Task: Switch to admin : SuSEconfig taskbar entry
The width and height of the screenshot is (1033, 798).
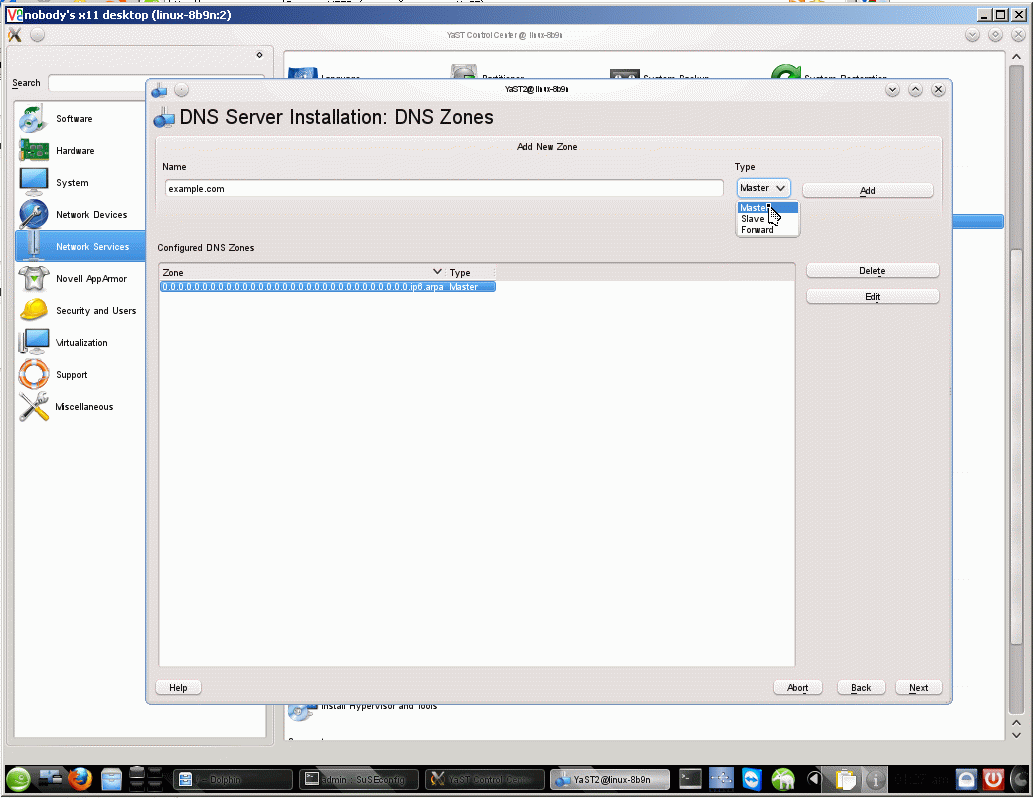Action: click(x=358, y=780)
